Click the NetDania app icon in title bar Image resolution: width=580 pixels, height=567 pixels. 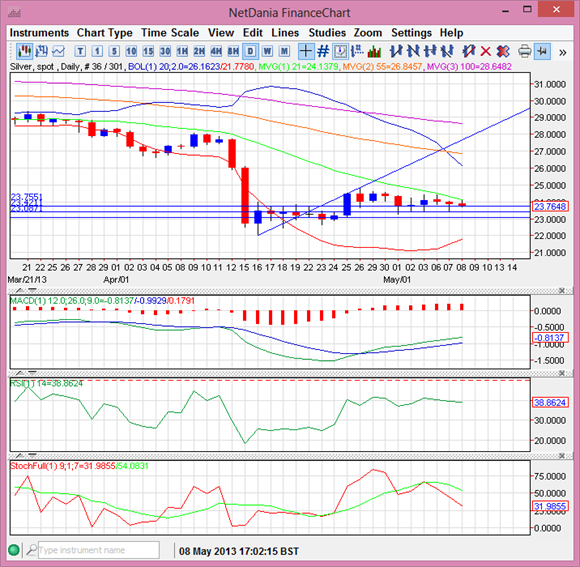pyautogui.click(x=14, y=14)
